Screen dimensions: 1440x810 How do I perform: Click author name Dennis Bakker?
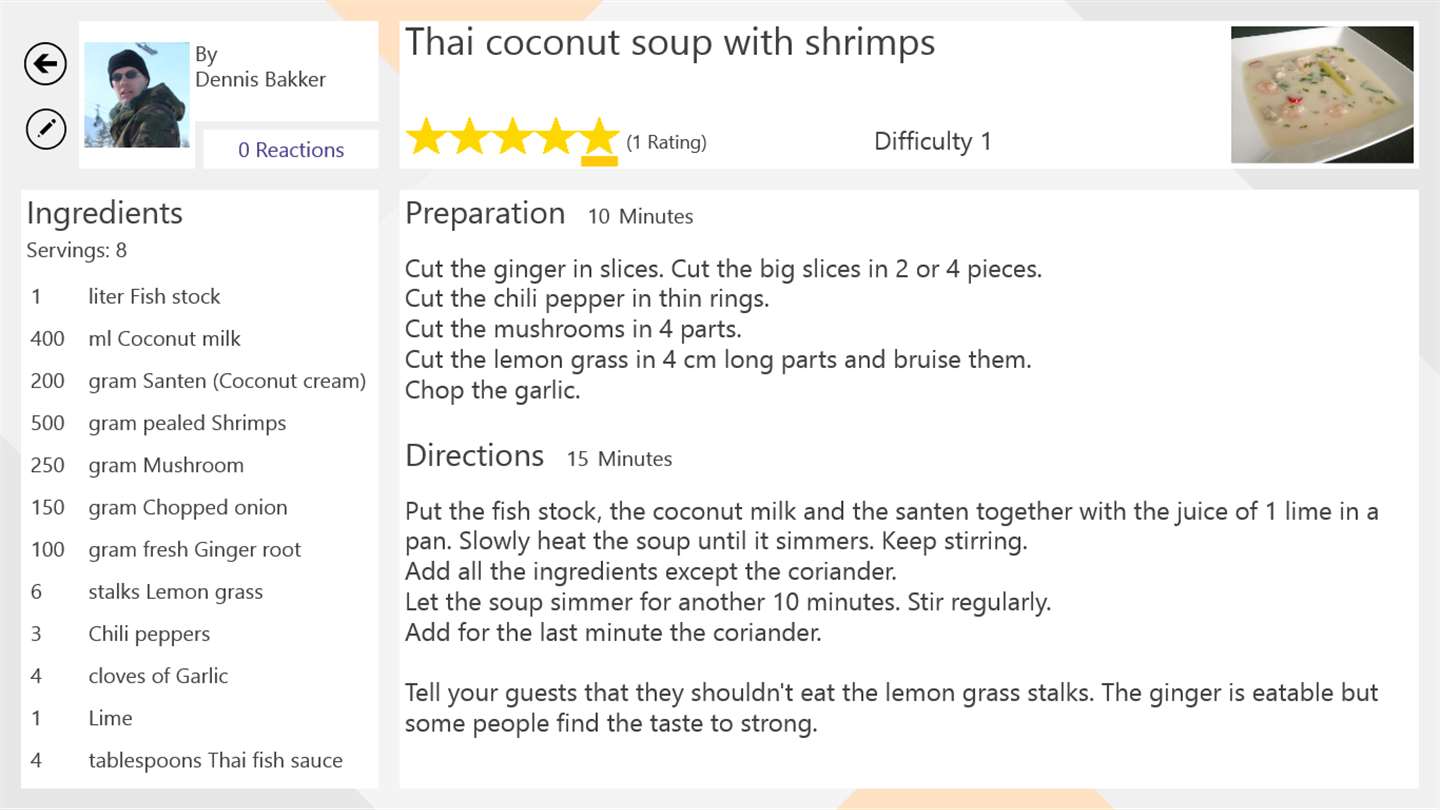pos(260,80)
